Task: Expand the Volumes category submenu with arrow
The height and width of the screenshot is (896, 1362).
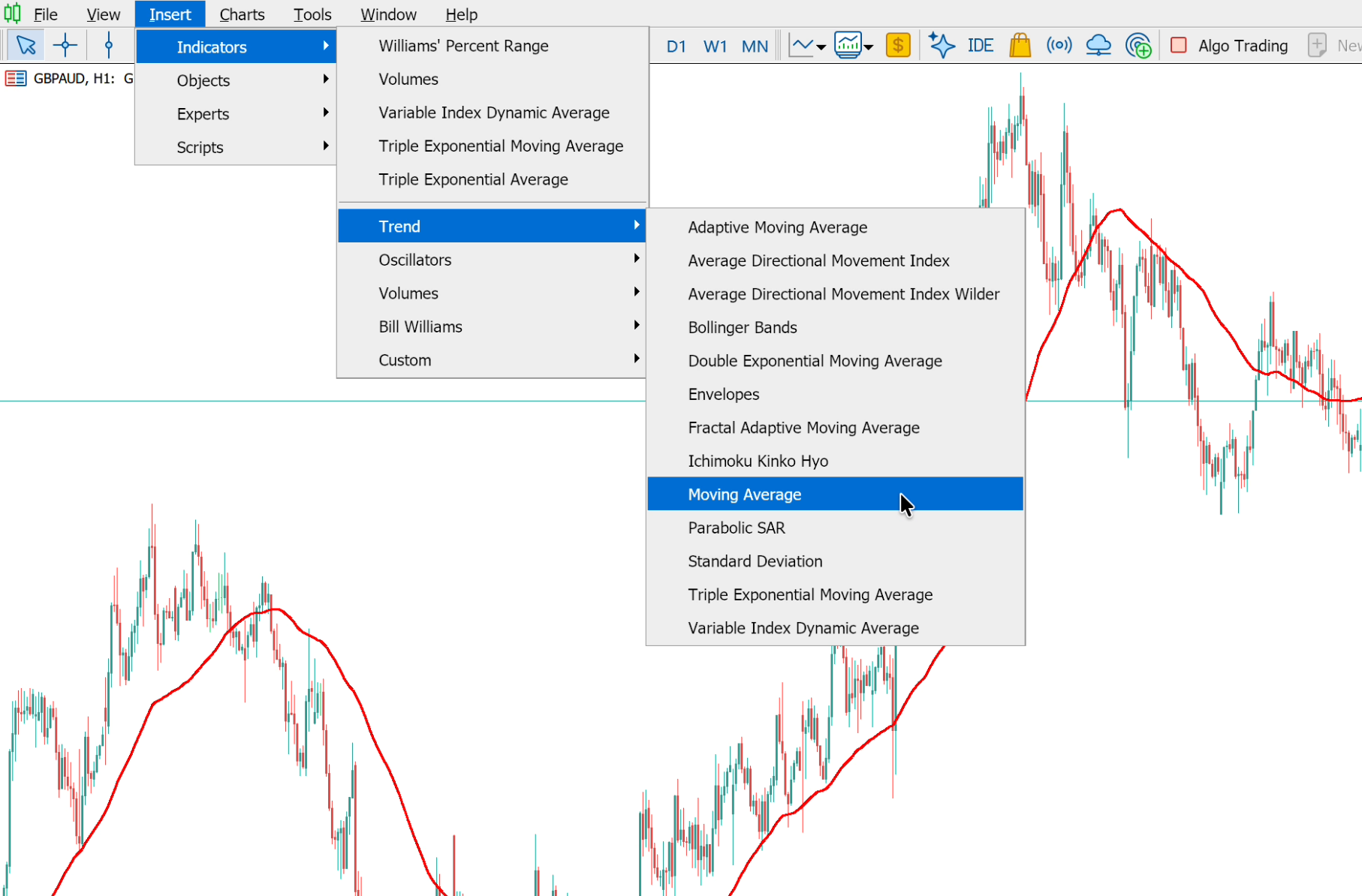Action: [492, 293]
